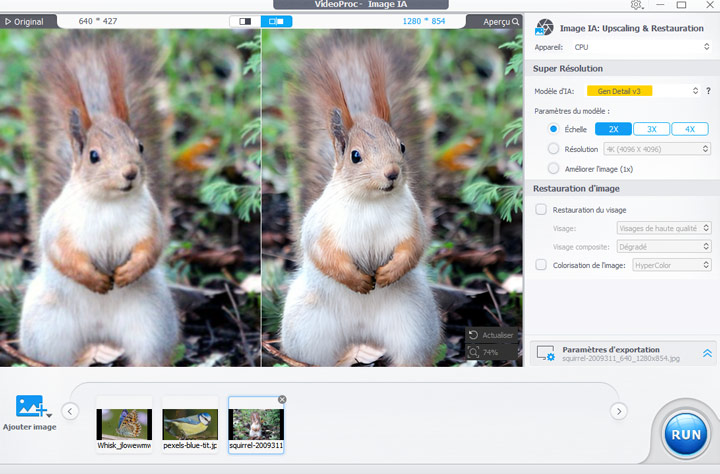Click the 74% zoom level icon
Viewport: 720px width, 474px height.
473,352
